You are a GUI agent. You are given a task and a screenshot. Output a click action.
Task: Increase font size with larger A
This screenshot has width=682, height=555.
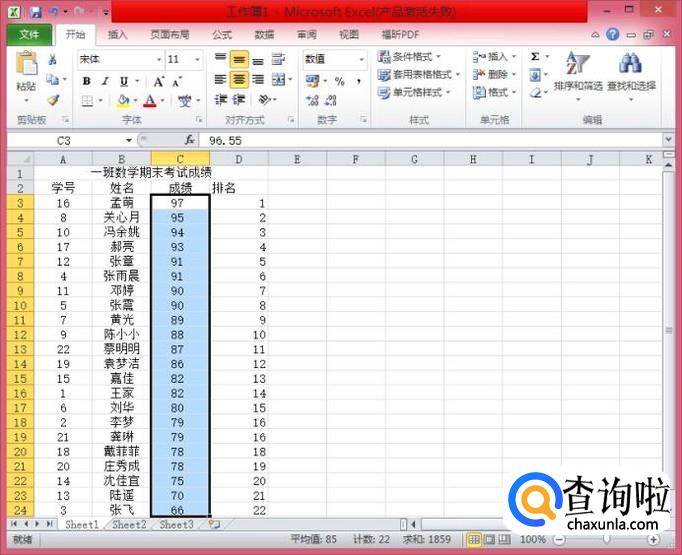click(159, 81)
